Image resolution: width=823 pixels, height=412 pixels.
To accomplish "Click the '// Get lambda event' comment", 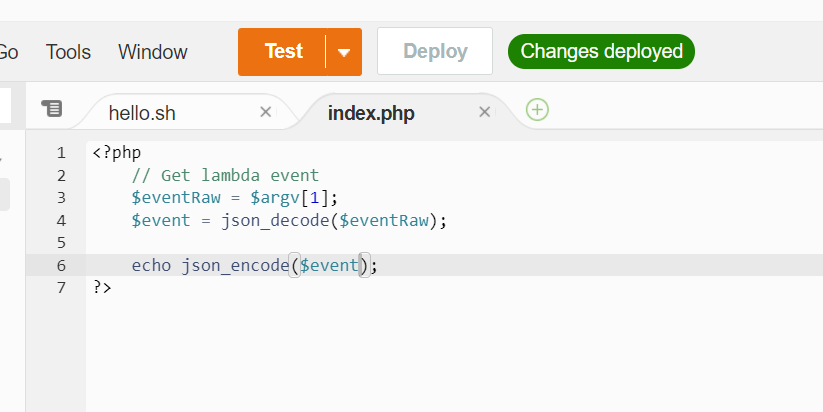I will 225,175.
